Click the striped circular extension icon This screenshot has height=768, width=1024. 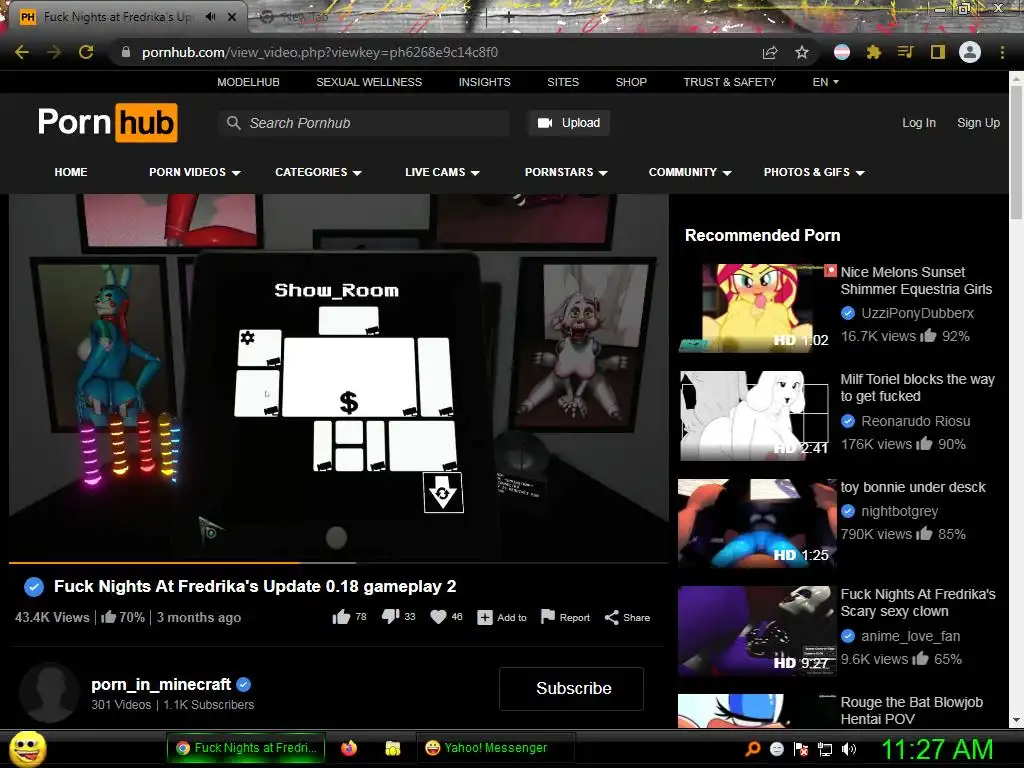[842, 52]
